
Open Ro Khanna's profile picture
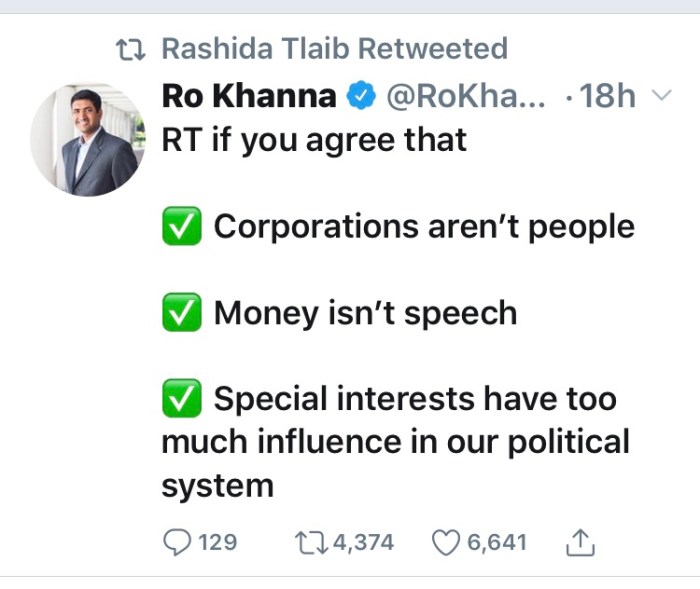tap(84, 139)
